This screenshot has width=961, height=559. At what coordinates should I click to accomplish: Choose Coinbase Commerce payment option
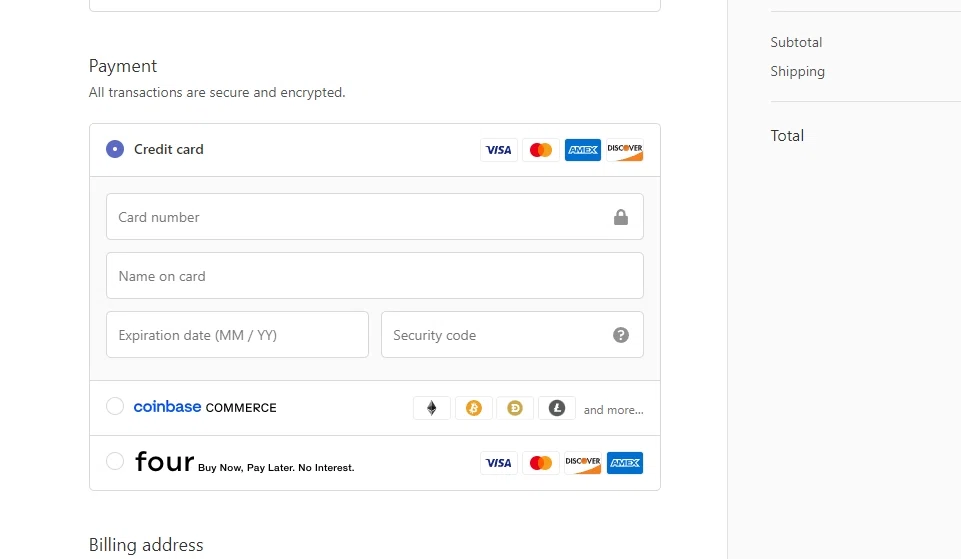point(115,406)
